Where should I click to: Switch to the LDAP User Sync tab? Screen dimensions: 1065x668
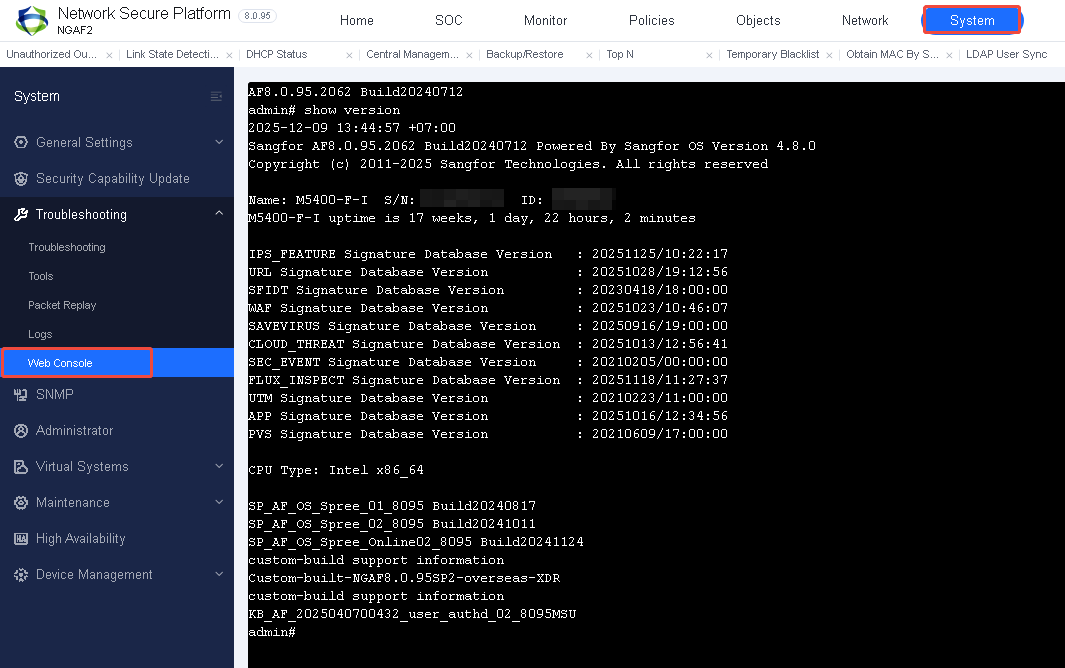(1007, 54)
